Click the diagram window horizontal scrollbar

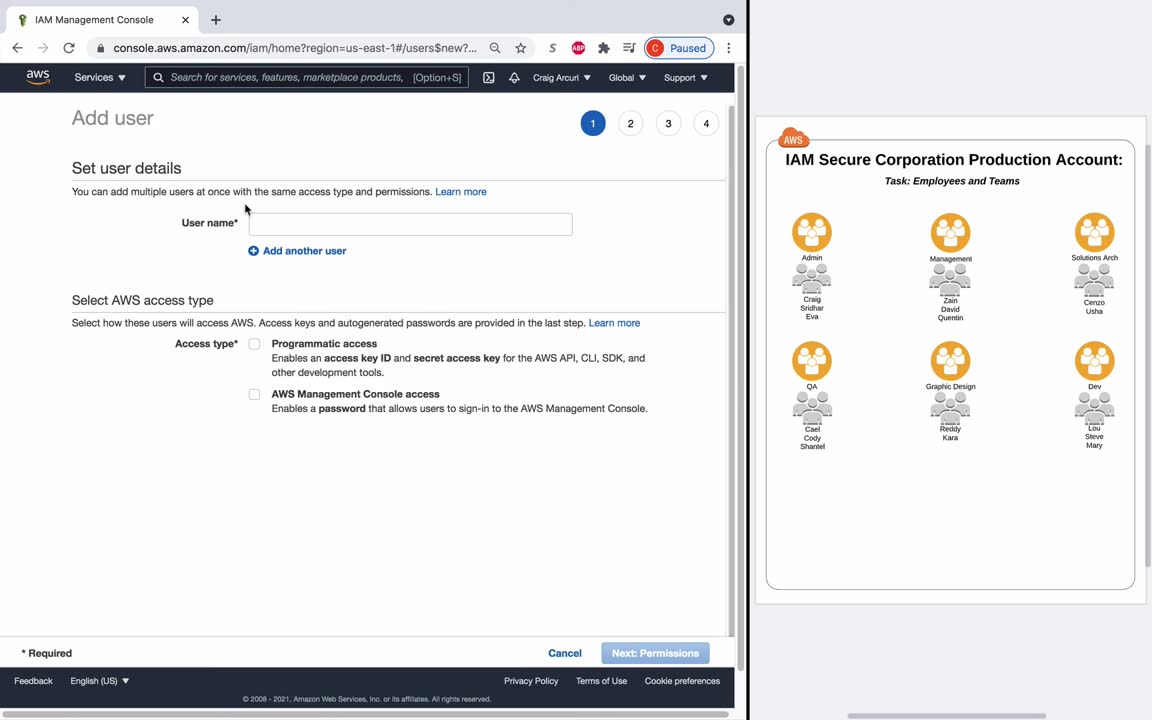[x=947, y=716]
